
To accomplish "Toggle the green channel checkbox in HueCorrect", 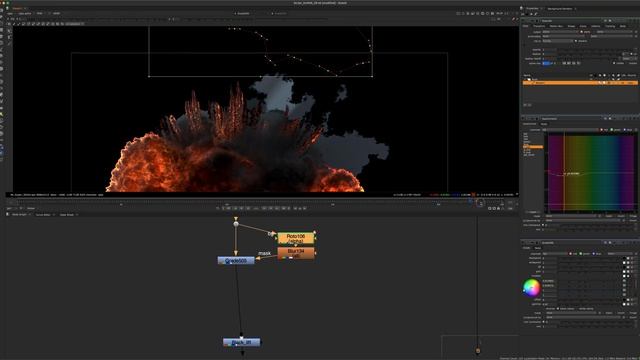I will (612, 130).
